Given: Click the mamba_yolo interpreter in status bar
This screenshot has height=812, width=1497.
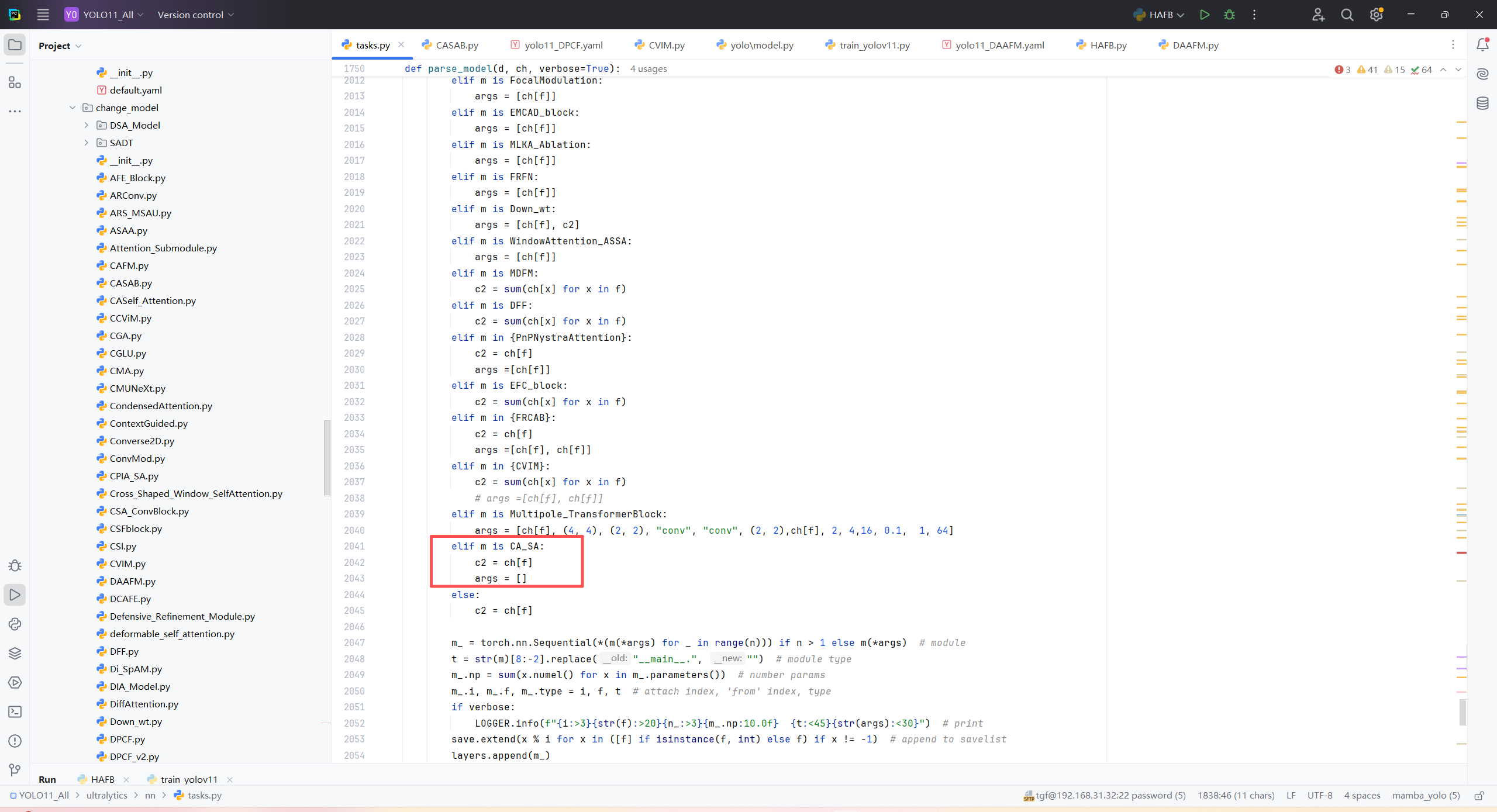Looking at the screenshot, I should pyautogui.click(x=1425, y=796).
